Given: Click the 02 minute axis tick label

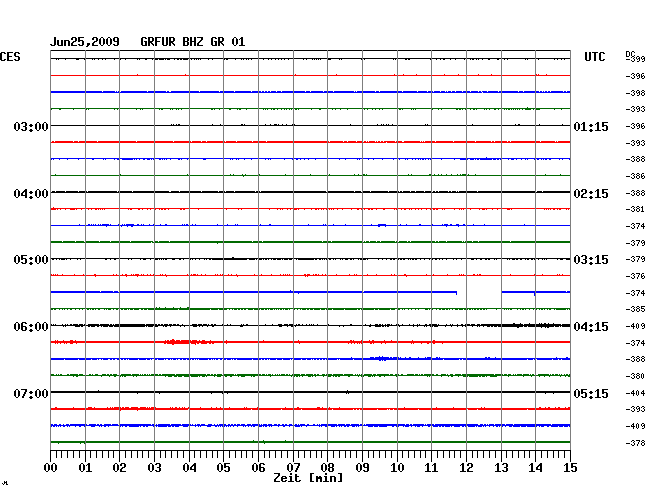Looking at the screenshot, I should (119, 468).
